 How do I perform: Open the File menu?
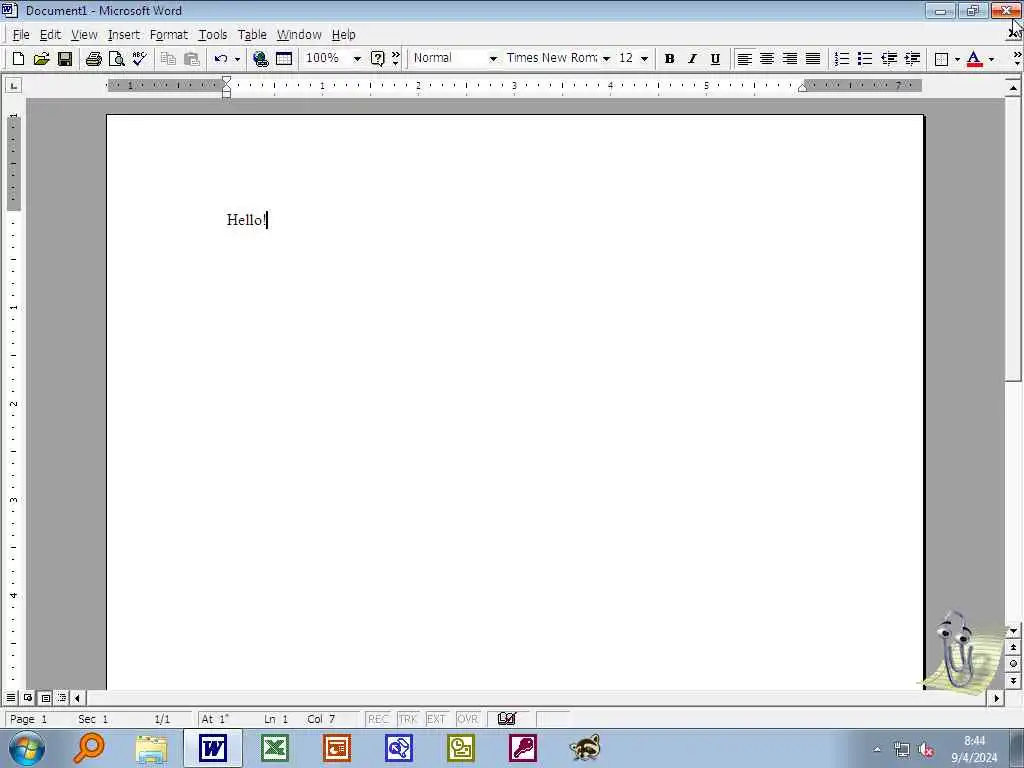(21, 35)
